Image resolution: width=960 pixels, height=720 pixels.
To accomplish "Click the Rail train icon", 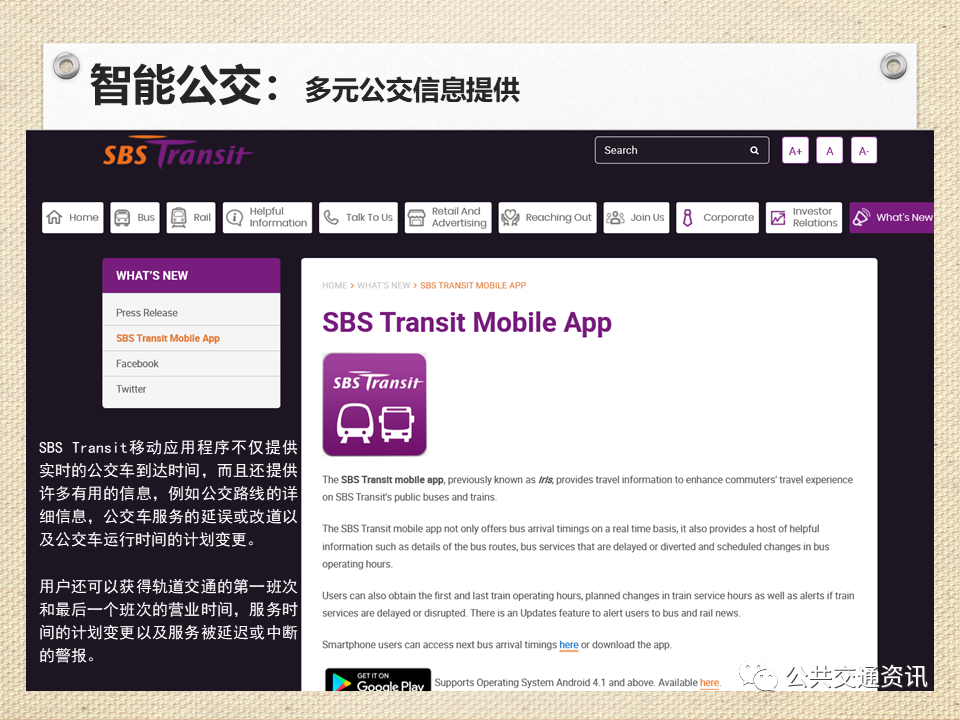I will coord(178,217).
